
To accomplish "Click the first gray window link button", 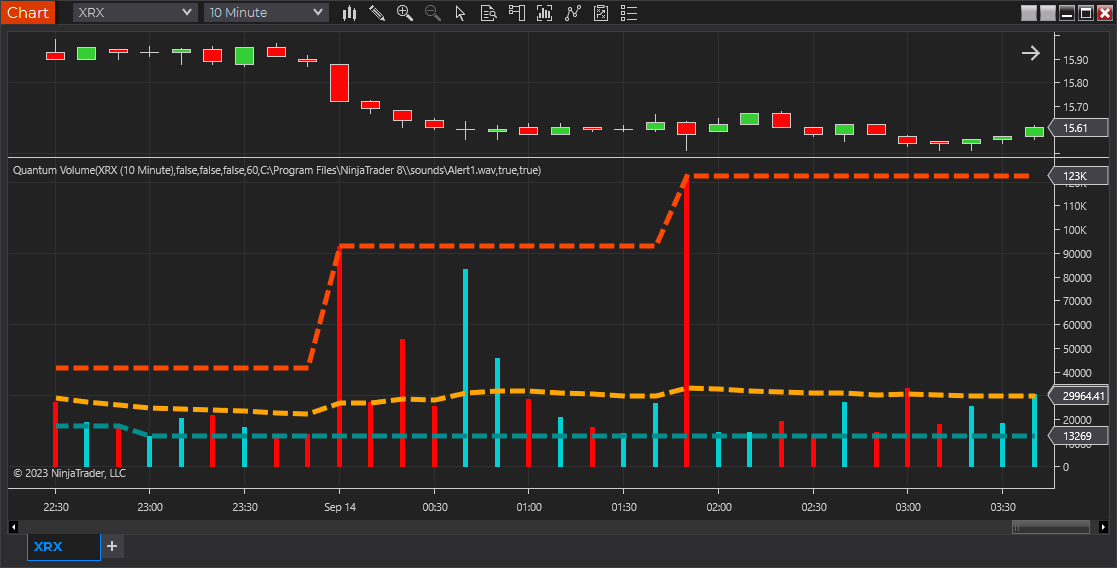I will (1029, 13).
